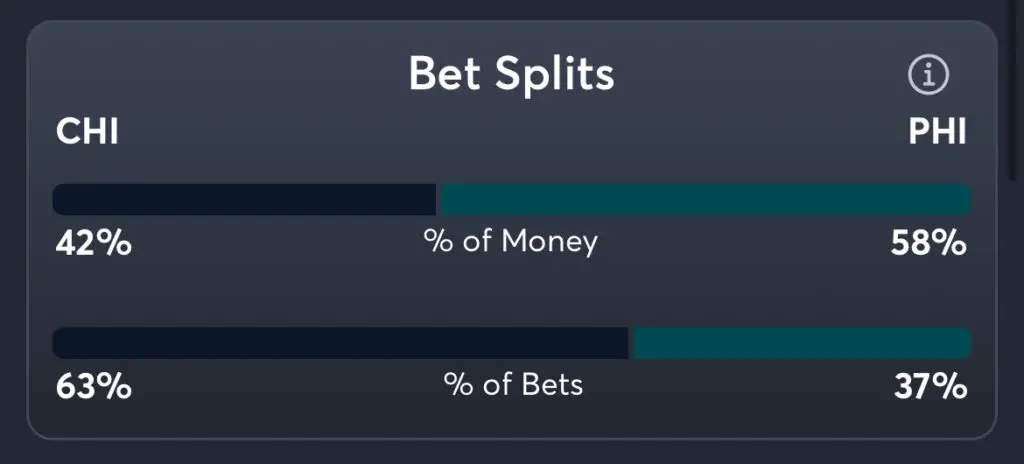This screenshot has width=1024, height=464.
Task: Click PHI teal segment of money bar
Action: [x=705, y=199]
